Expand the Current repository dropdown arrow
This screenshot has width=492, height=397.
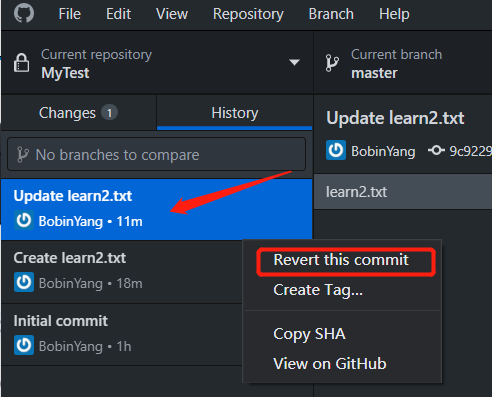(x=294, y=62)
